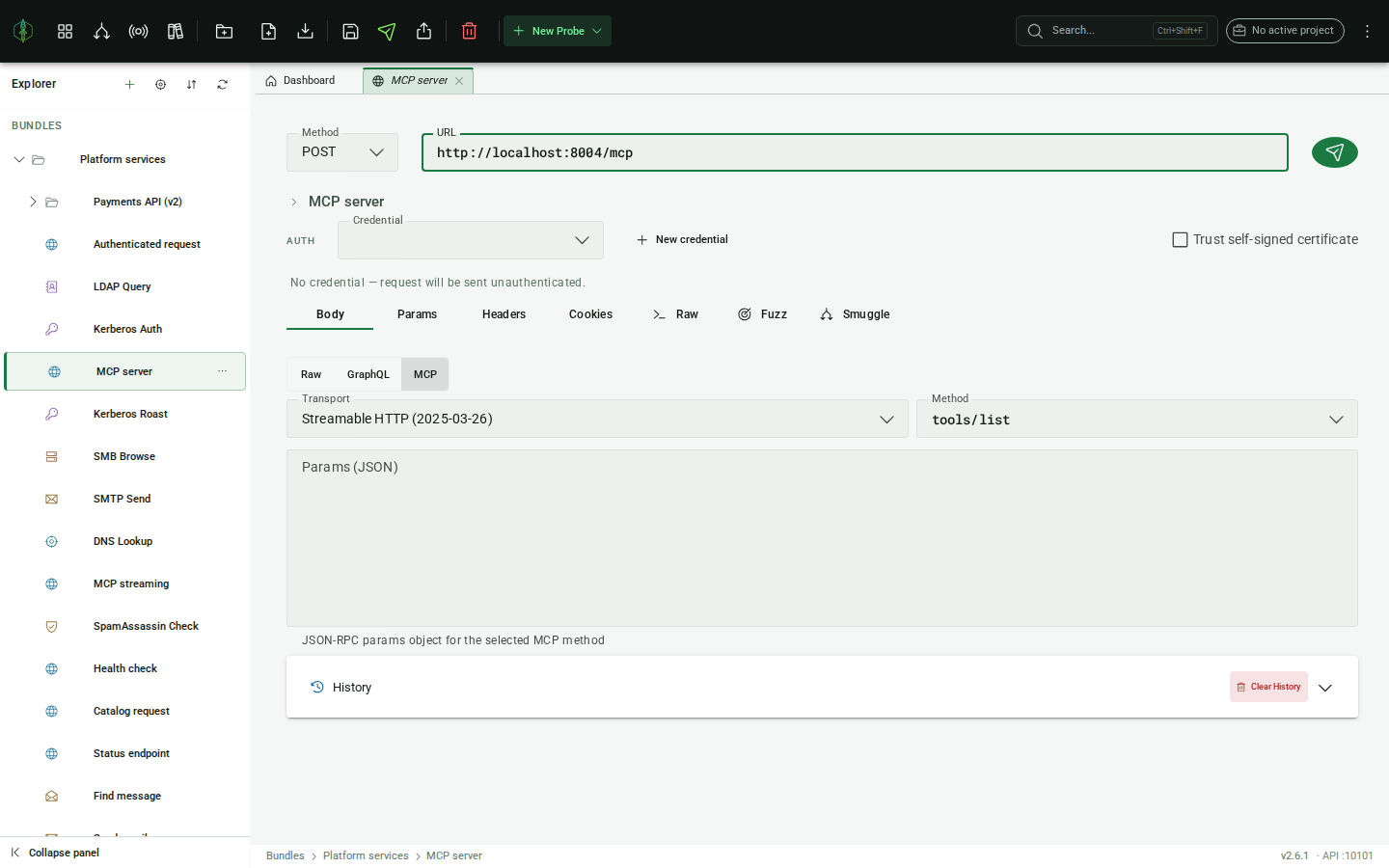Click the green paper-plane icon in top toolbar
The height and width of the screenshot is (868, 1389).
pyautogui.click(x=387, y=31)
